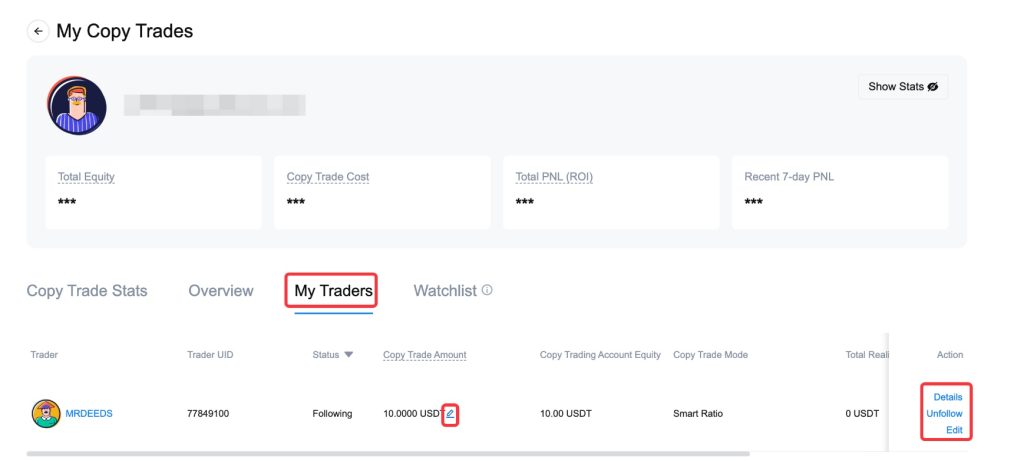Toggle Show Stats visibility button
The image size is (1024, 461).
click(x=902, y=87)
